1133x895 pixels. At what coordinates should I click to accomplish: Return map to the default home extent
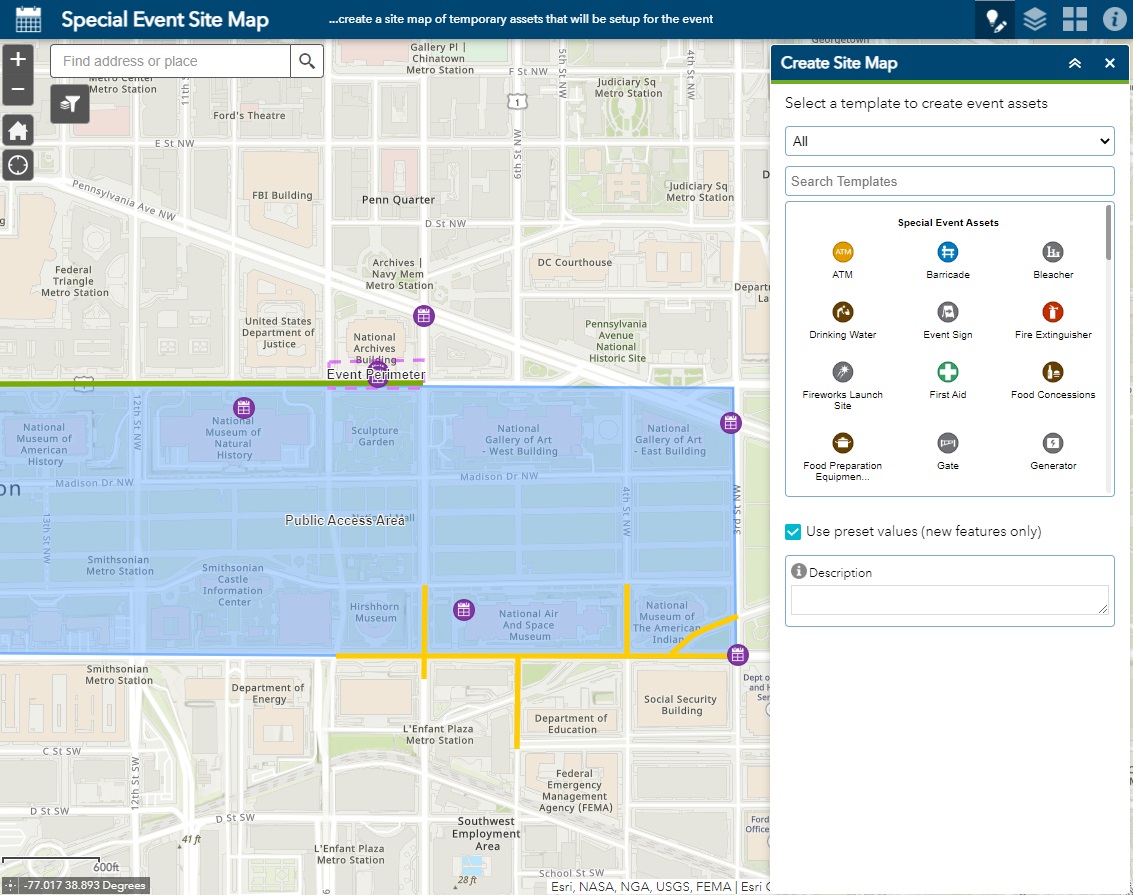[x=18, y=130]
